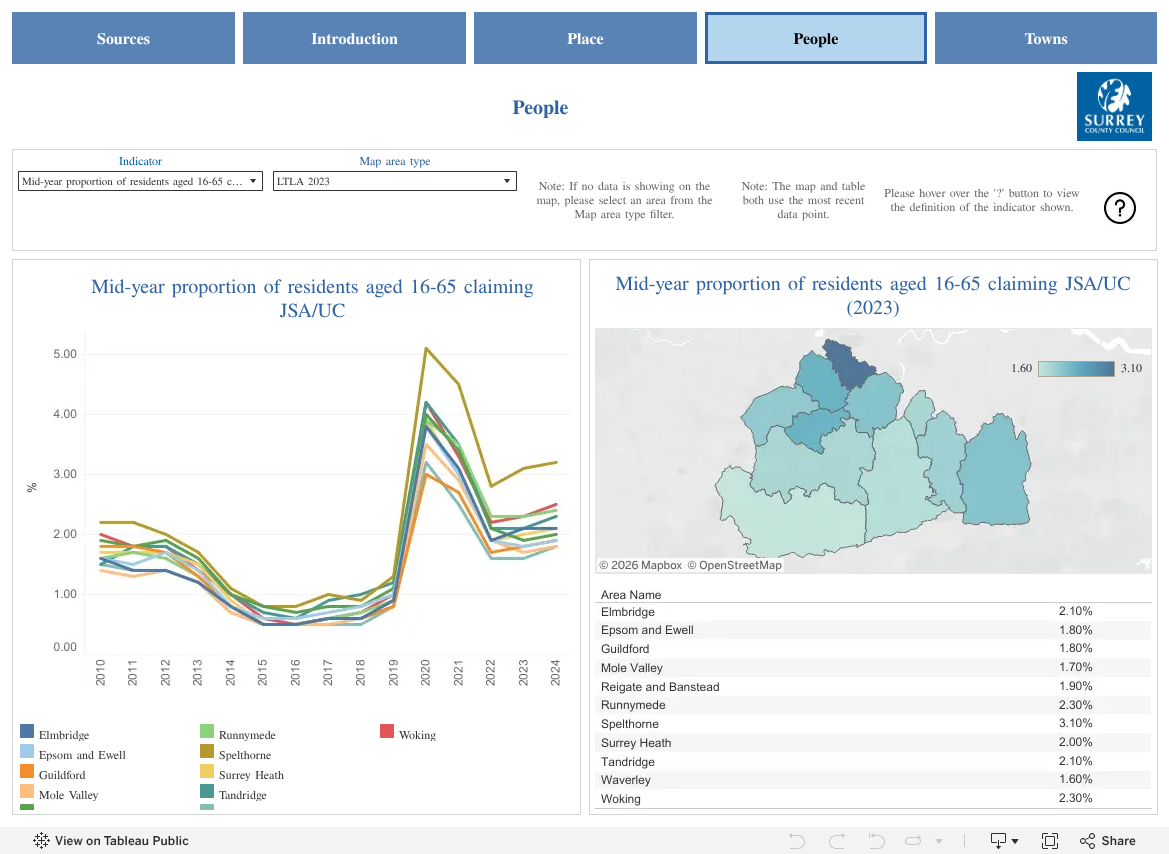Image resolution: width=1169 pixels, height=854 pixels.
Task: Open the Place tab
Action: 585,38
